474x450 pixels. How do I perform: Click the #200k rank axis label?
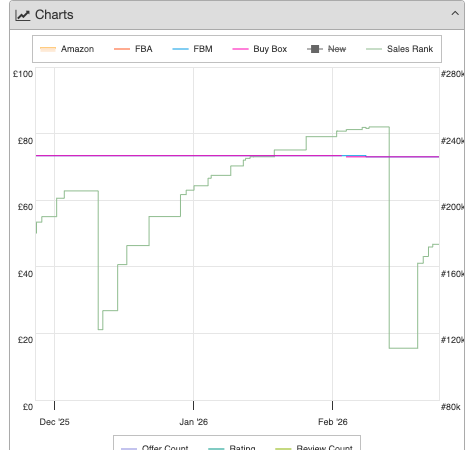click(x=452, y=207)
